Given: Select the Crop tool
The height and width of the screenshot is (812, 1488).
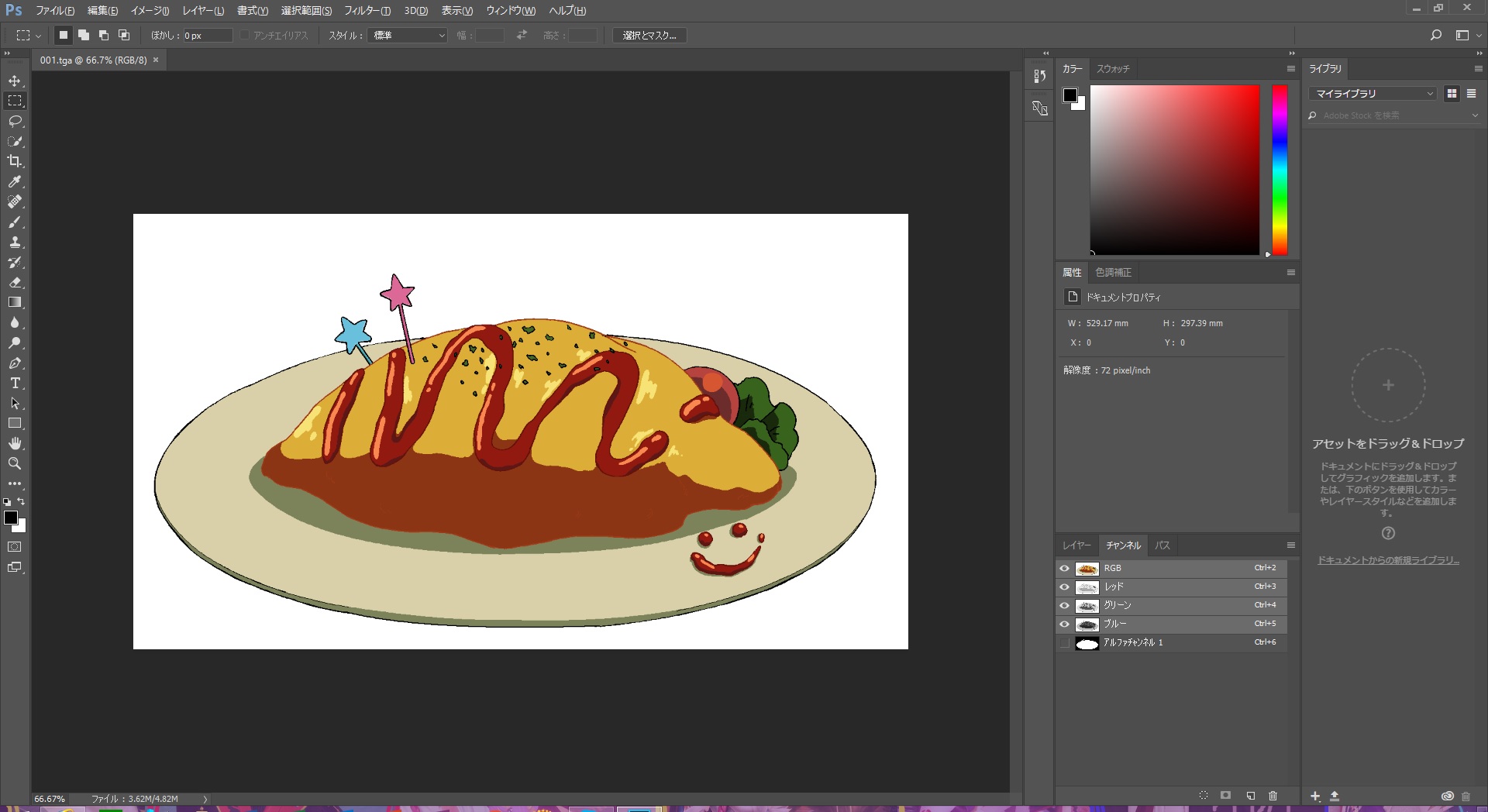Looking at the screenshot, I should pos(15,161).
